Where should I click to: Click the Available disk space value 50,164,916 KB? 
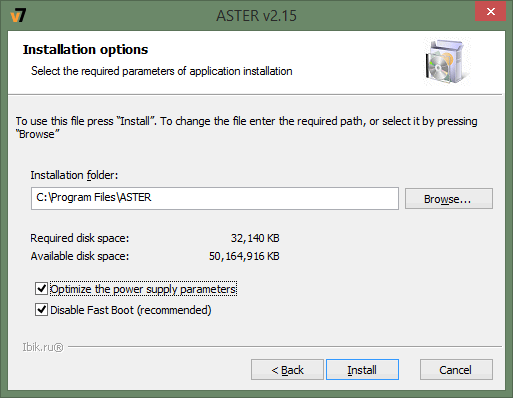[x=244, y=256]
